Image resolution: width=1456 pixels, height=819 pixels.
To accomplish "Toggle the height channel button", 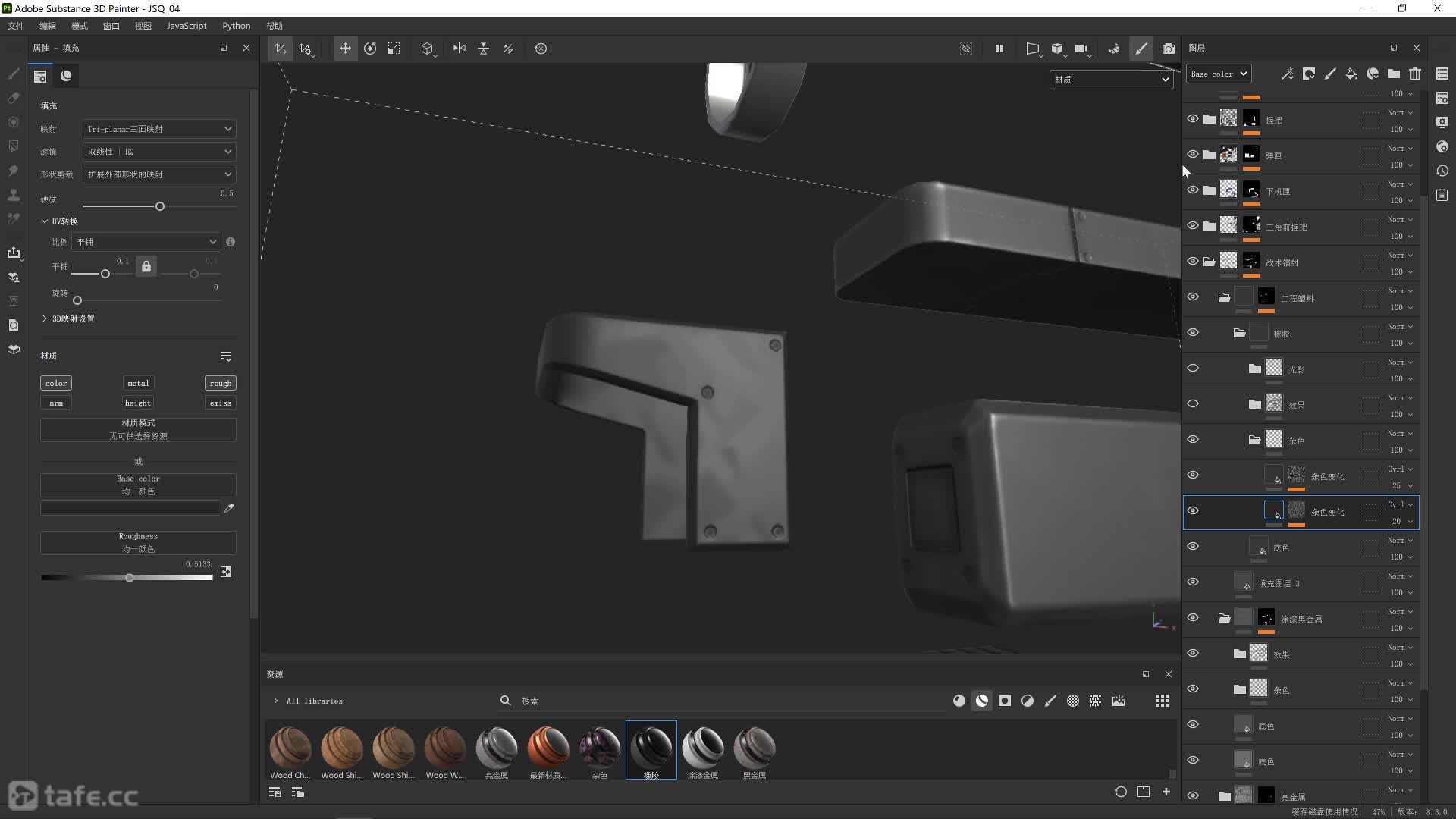I will point(138,403).
